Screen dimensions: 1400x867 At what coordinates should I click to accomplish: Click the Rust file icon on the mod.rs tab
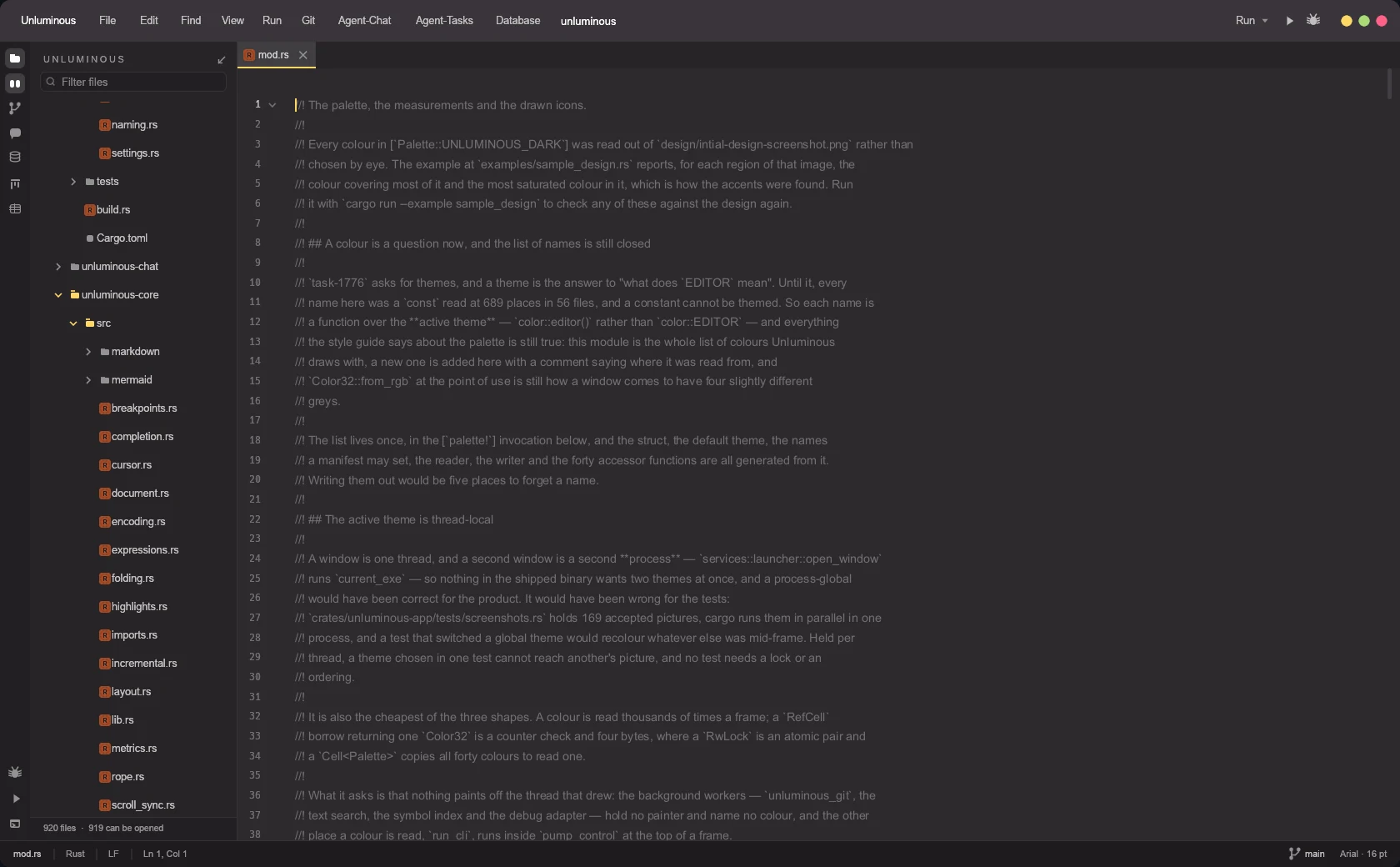(x=249, y=55)
